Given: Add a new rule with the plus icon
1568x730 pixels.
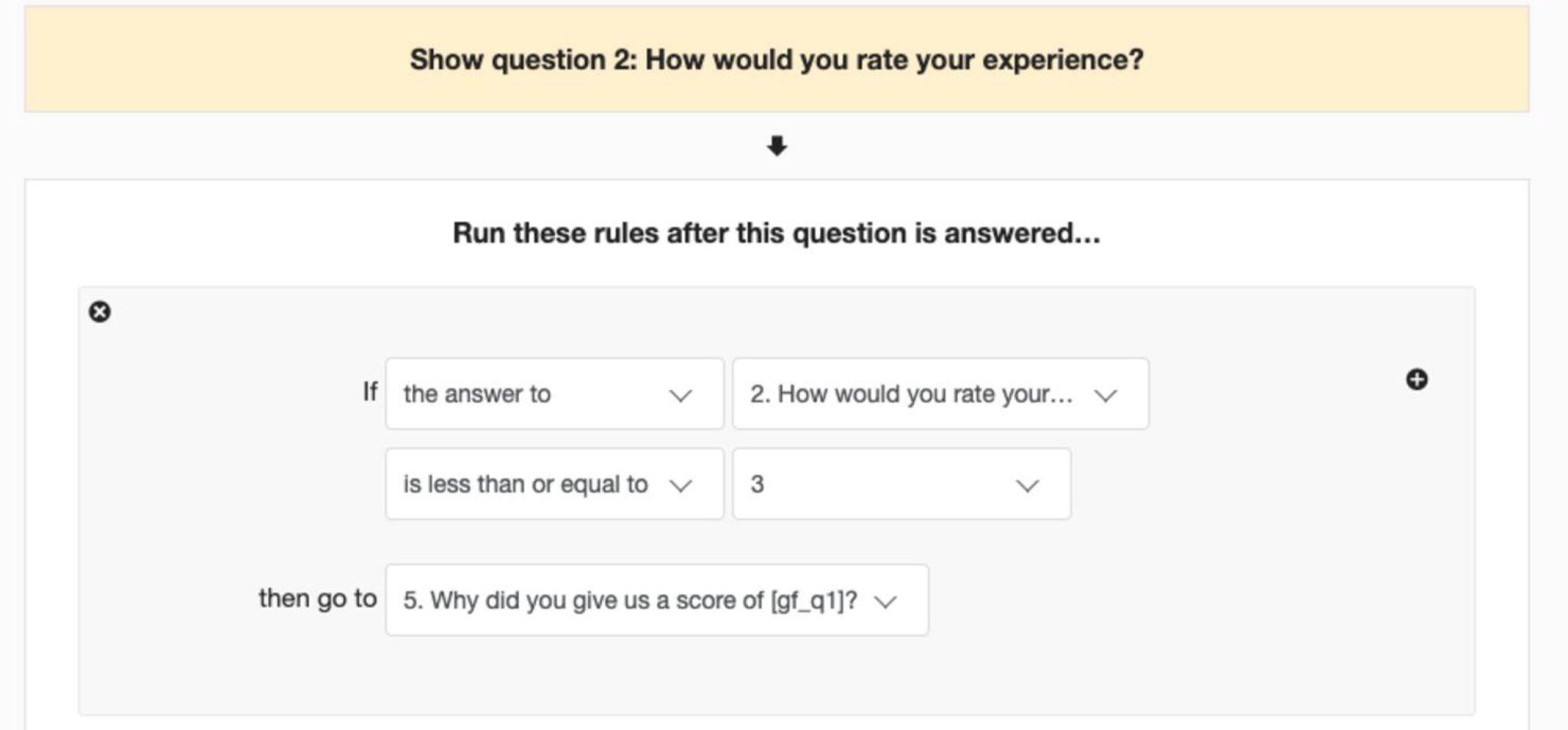Looking at the screenshot, I should 1416,378.
